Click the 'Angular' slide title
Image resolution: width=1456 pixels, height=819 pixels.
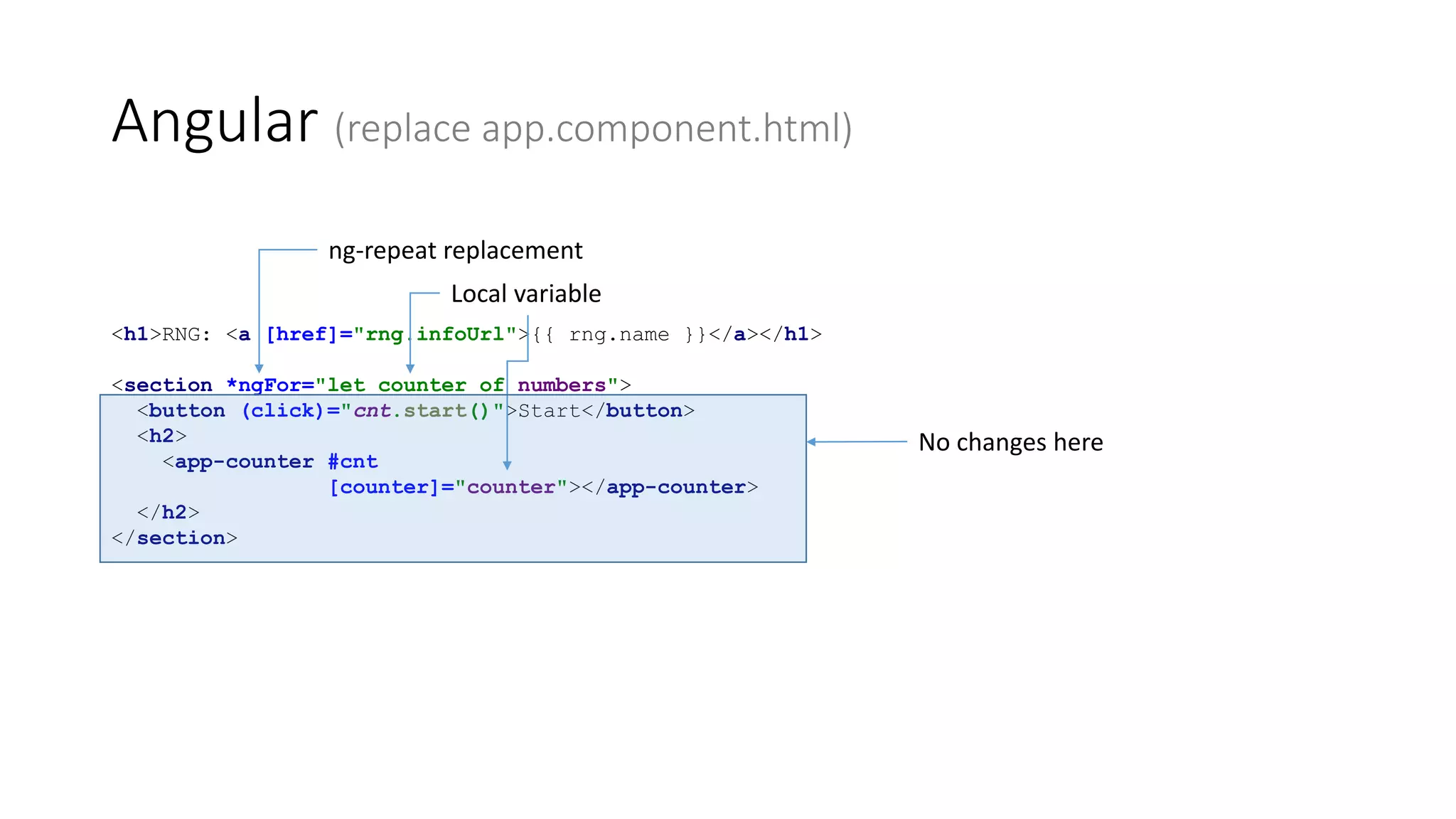[215, 122]
